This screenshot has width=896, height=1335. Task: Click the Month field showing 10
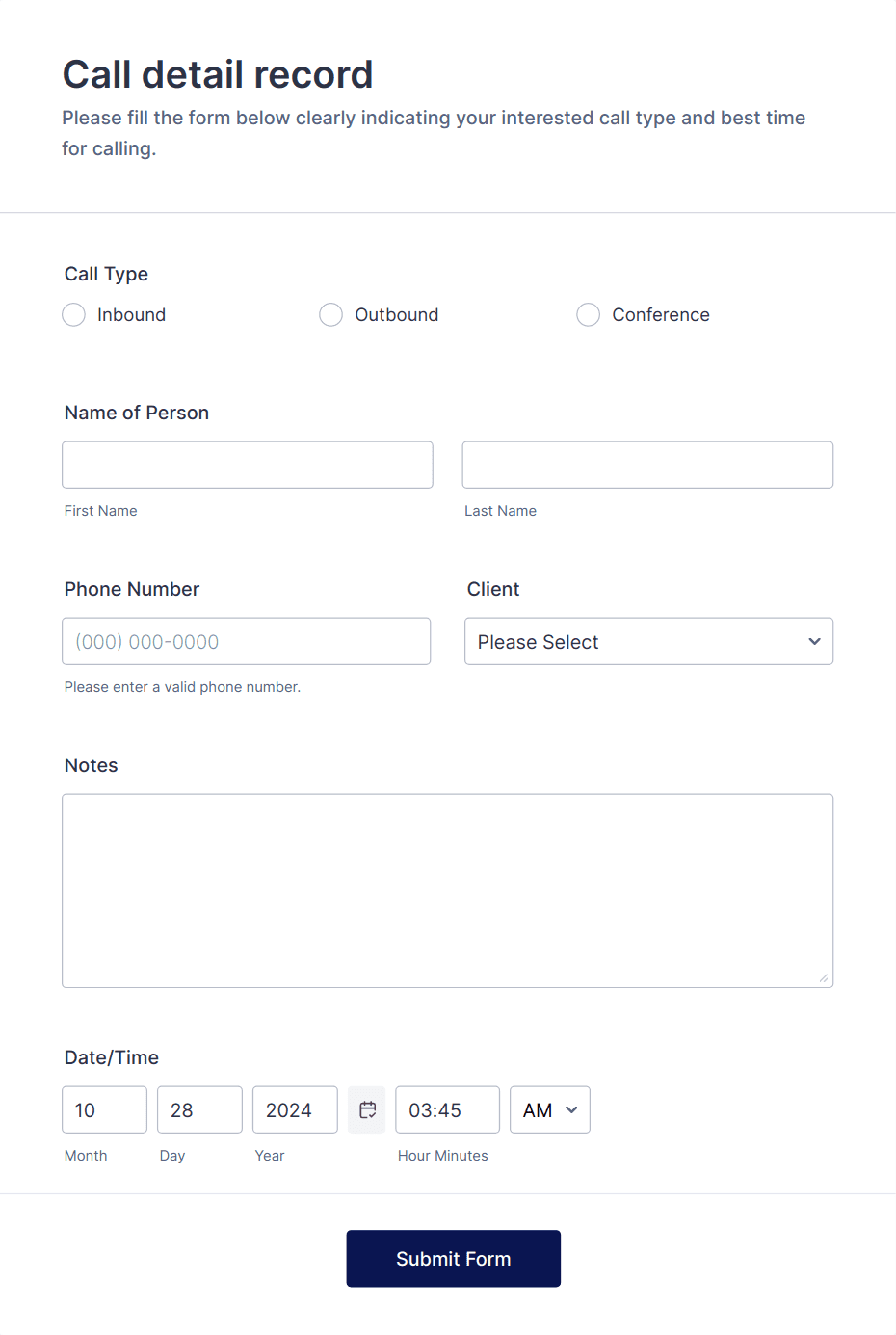point(104,1109)
